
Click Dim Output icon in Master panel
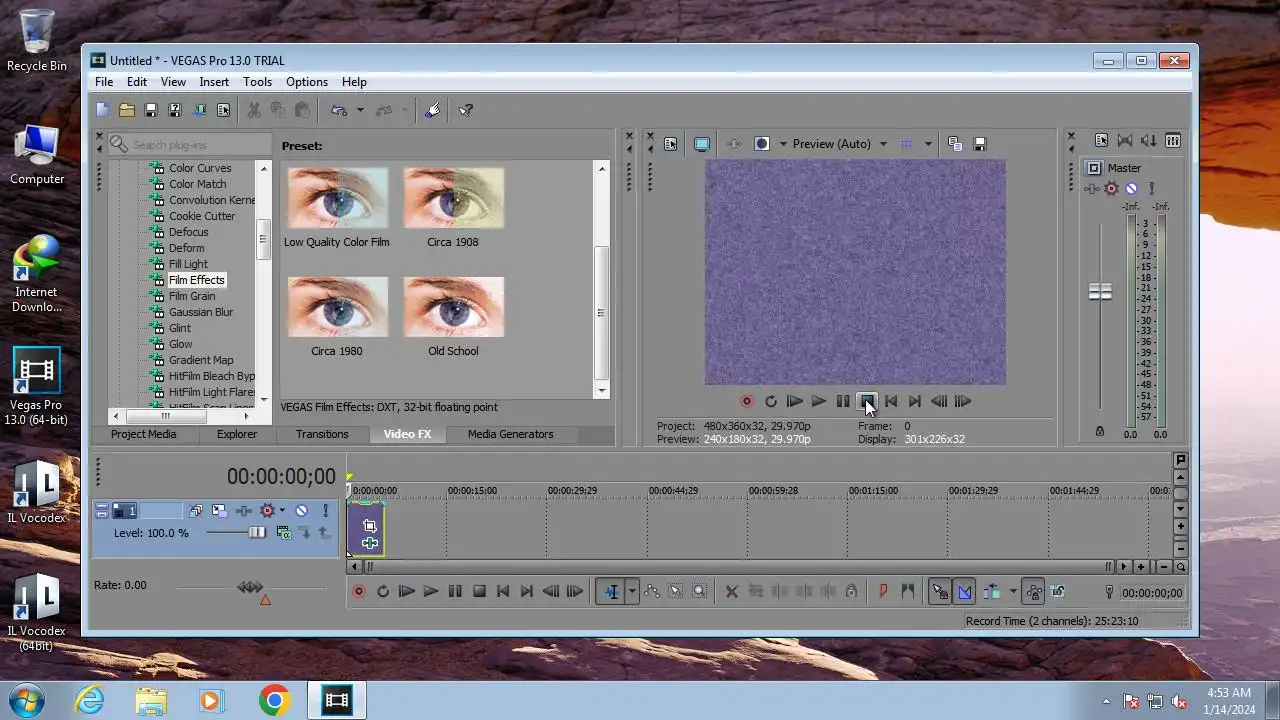[1149, 141]
